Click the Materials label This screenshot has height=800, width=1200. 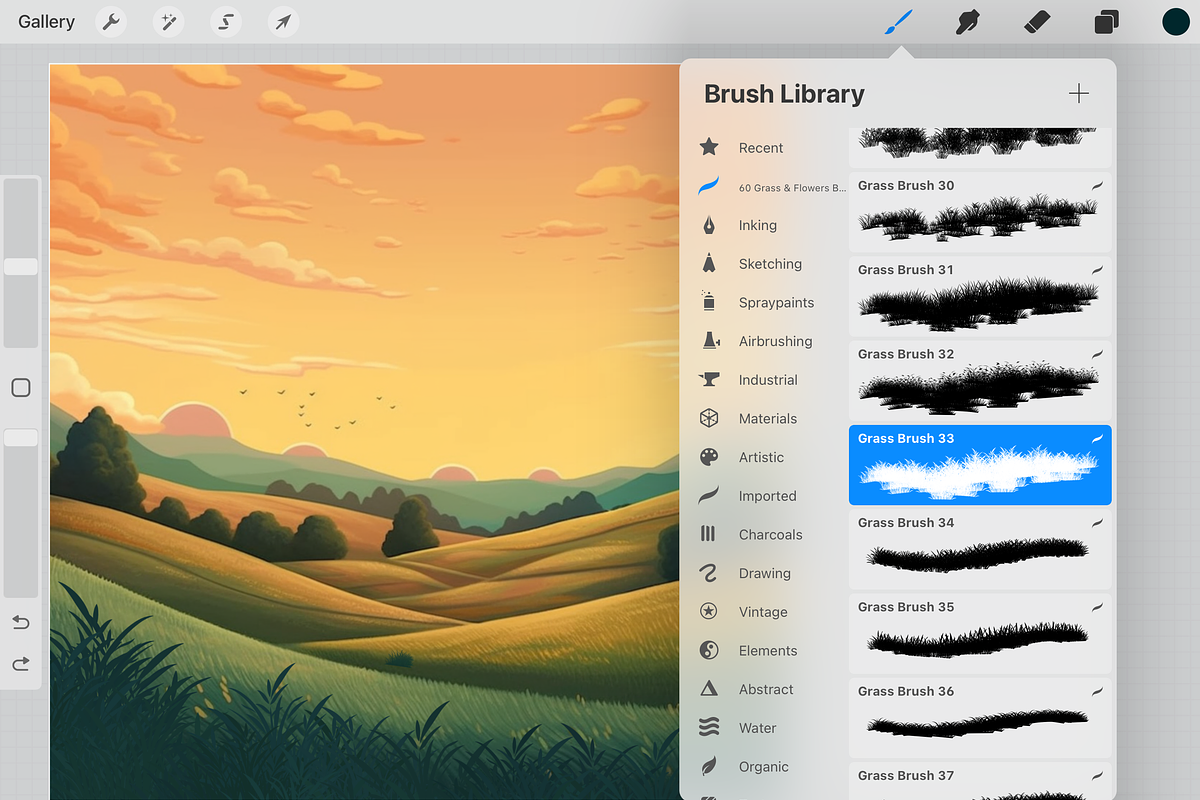tap(768, 419)
